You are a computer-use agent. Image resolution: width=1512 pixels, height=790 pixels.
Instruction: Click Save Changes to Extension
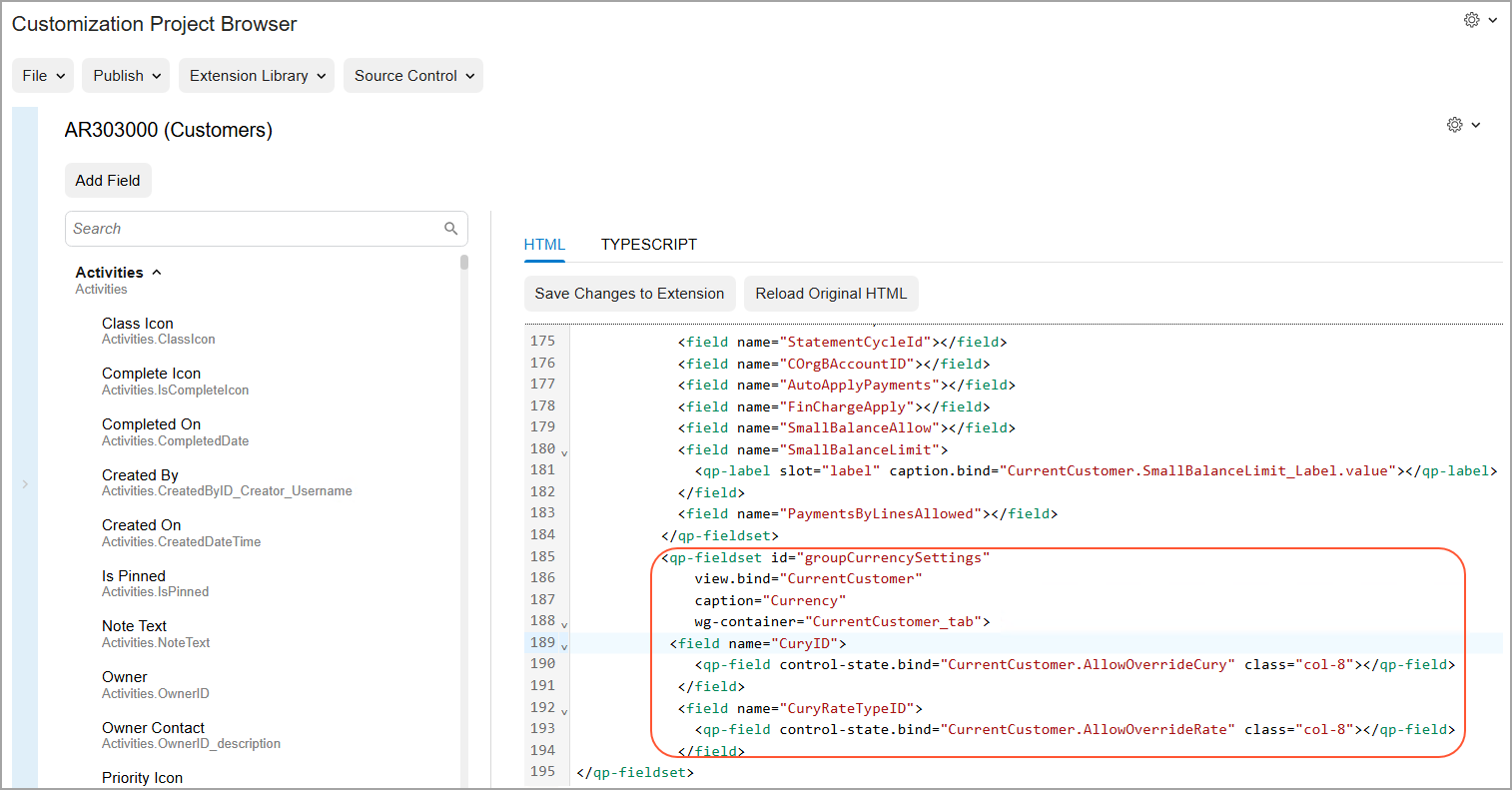pos(629,294)
